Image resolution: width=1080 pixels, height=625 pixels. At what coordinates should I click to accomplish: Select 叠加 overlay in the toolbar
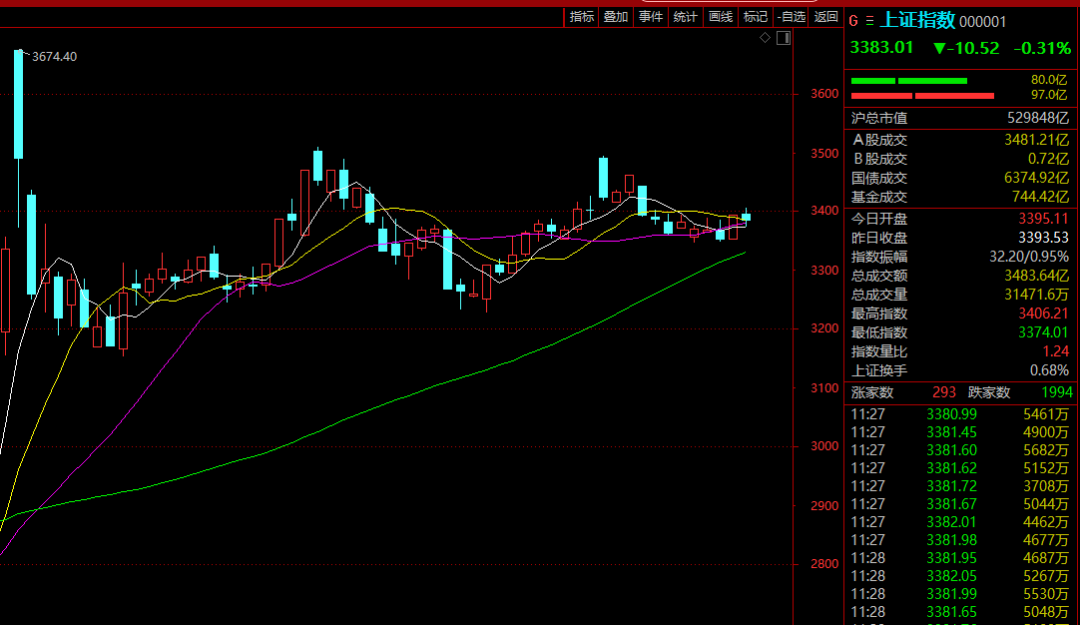click(x=616, y=16)
